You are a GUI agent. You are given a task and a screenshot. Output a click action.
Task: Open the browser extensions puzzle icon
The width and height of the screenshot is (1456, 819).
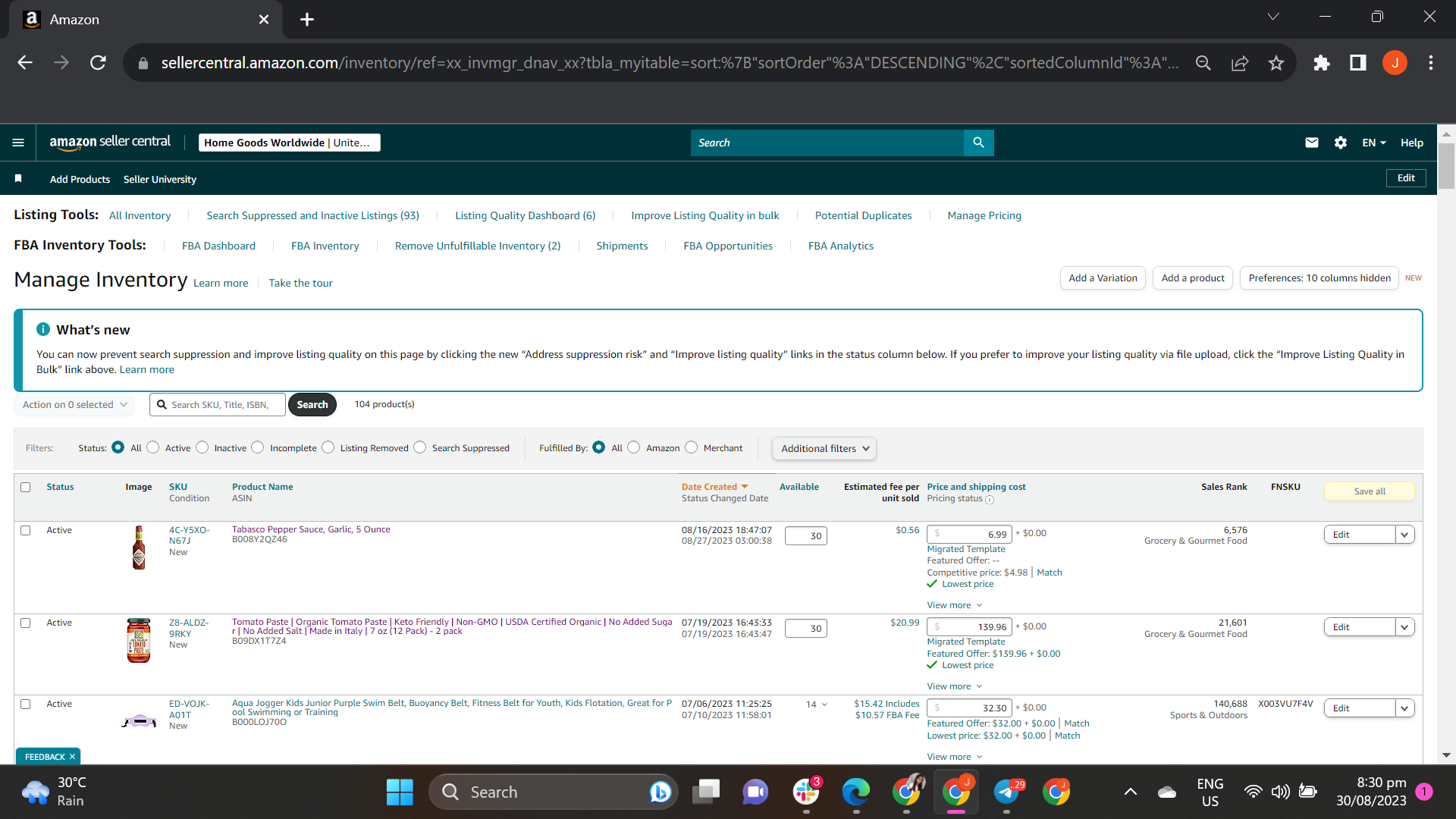point(1322,63)
